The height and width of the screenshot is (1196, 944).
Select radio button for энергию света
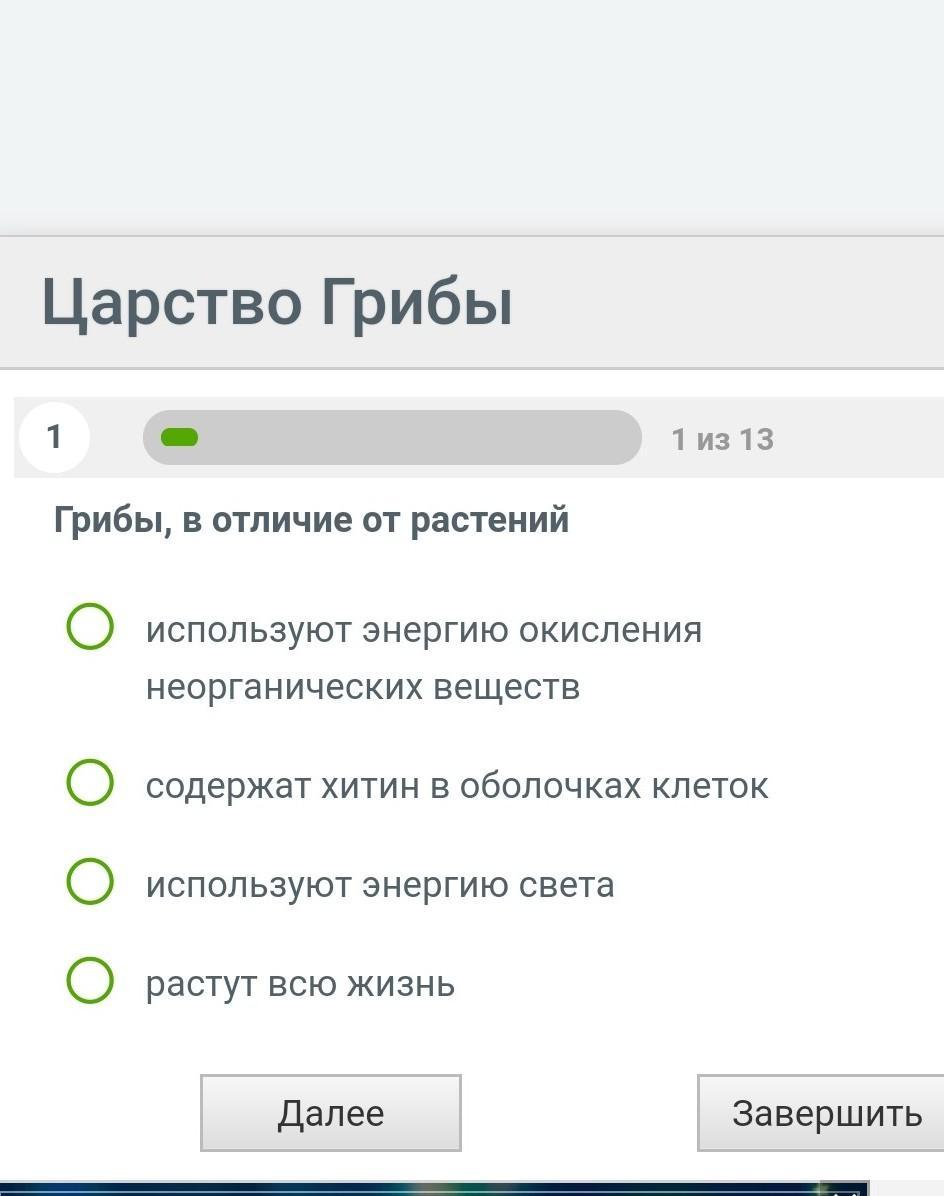90,881
